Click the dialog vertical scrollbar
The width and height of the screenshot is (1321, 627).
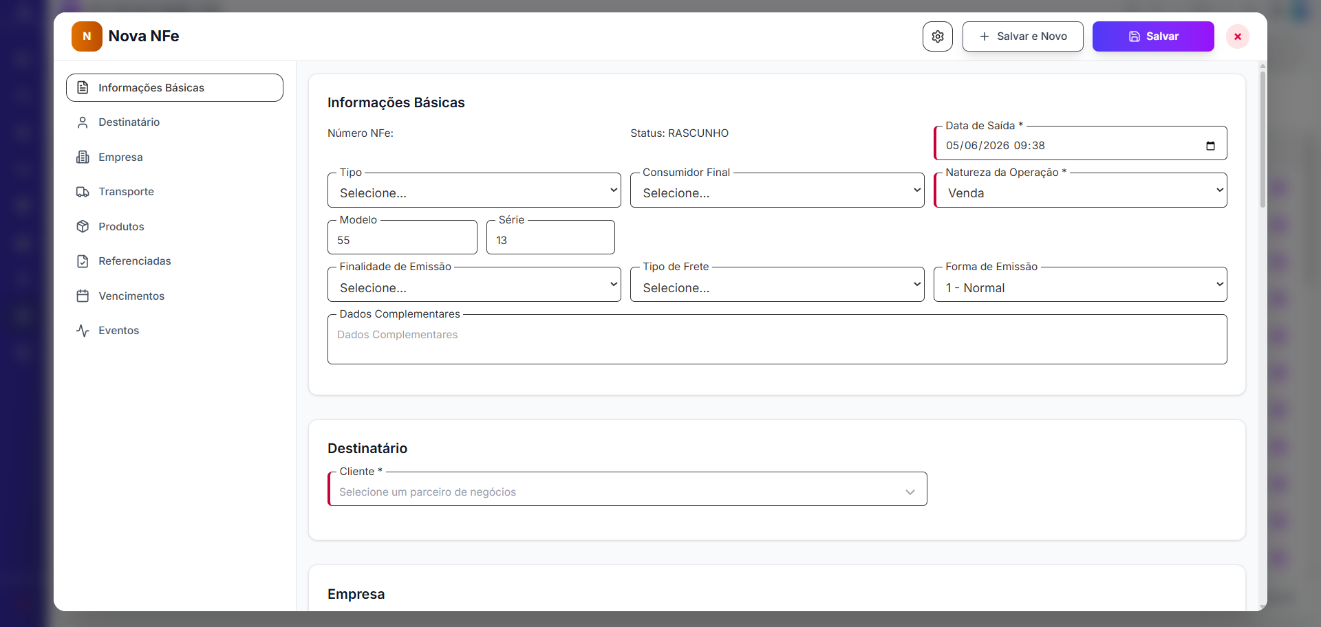(1262, 140)
